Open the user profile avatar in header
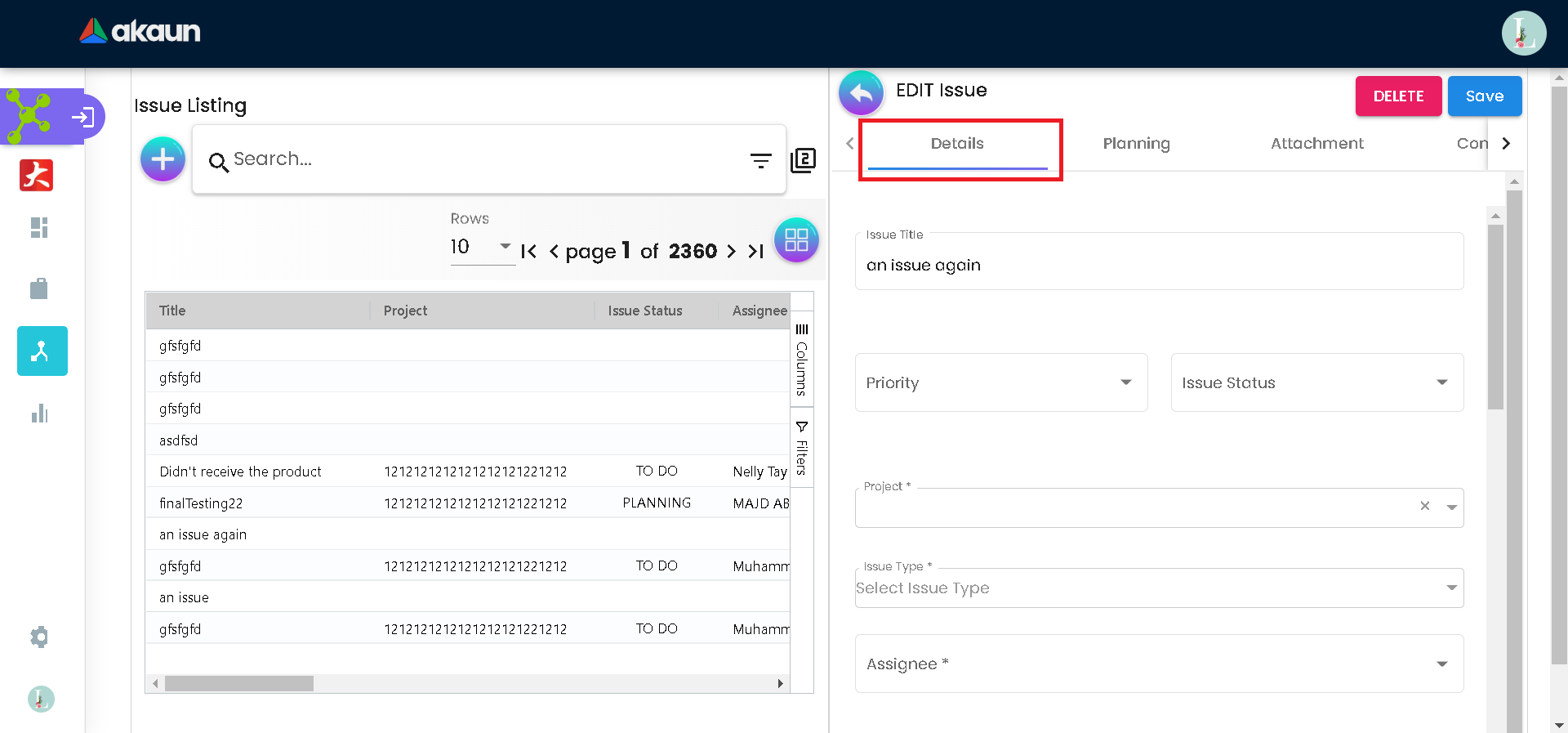This screenshot has height=733, width=1568. click(x=1523, y=33)
